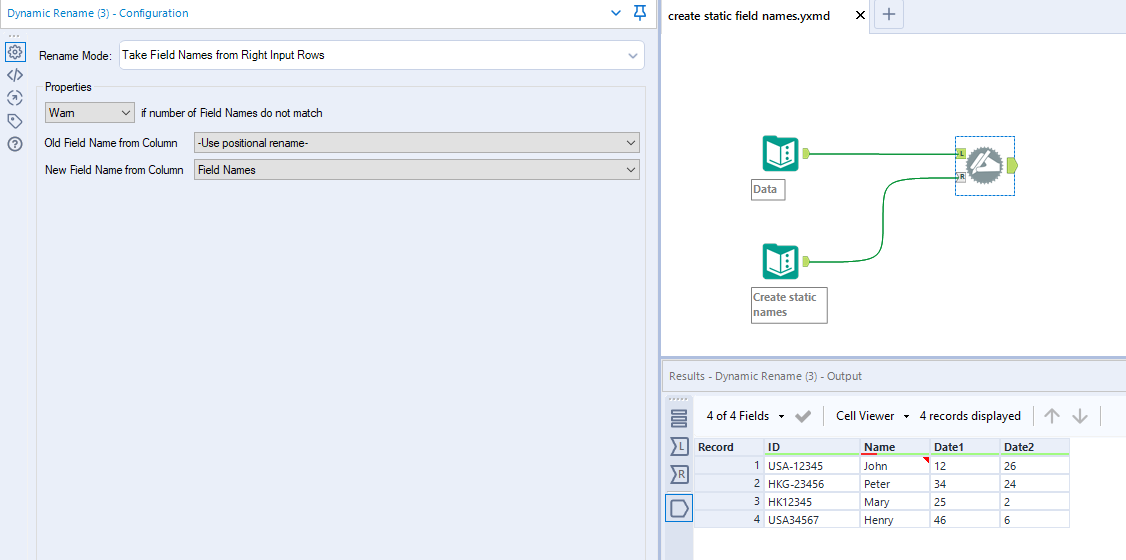
Task: Open the Navigation icon in configuration sidebar
Action: coord(15,98)
